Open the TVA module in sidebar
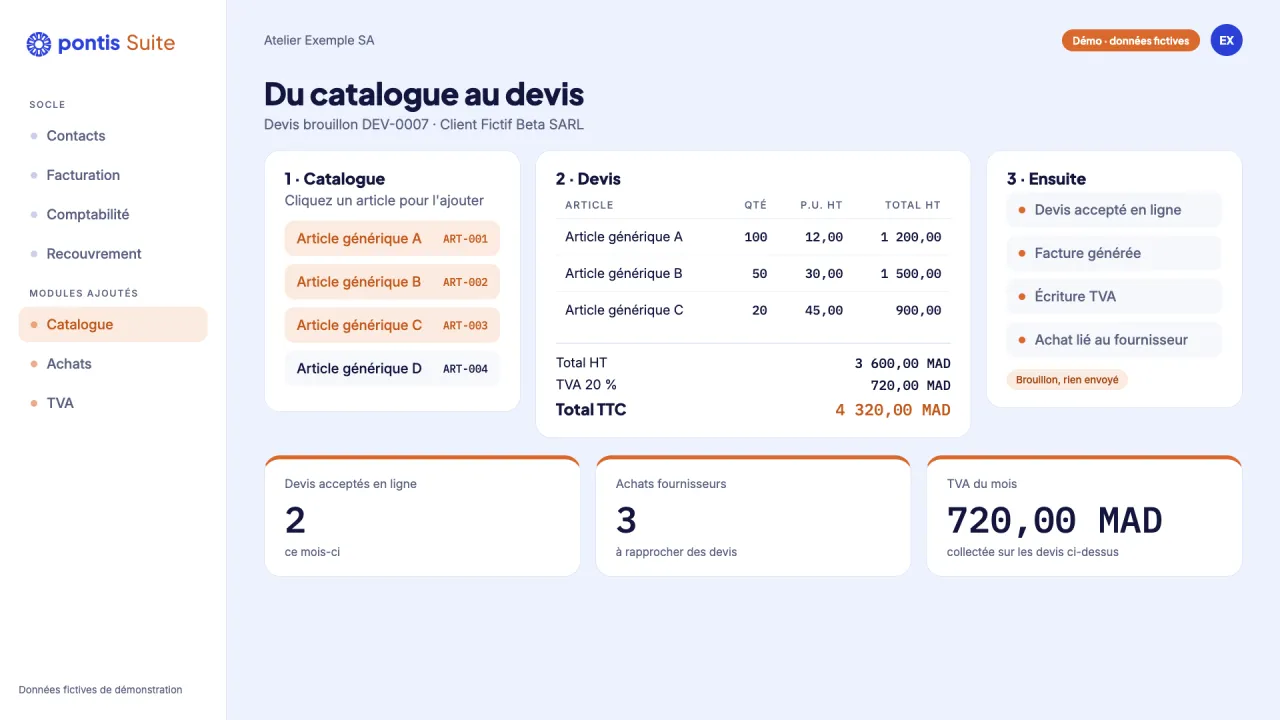 [113, 403]
